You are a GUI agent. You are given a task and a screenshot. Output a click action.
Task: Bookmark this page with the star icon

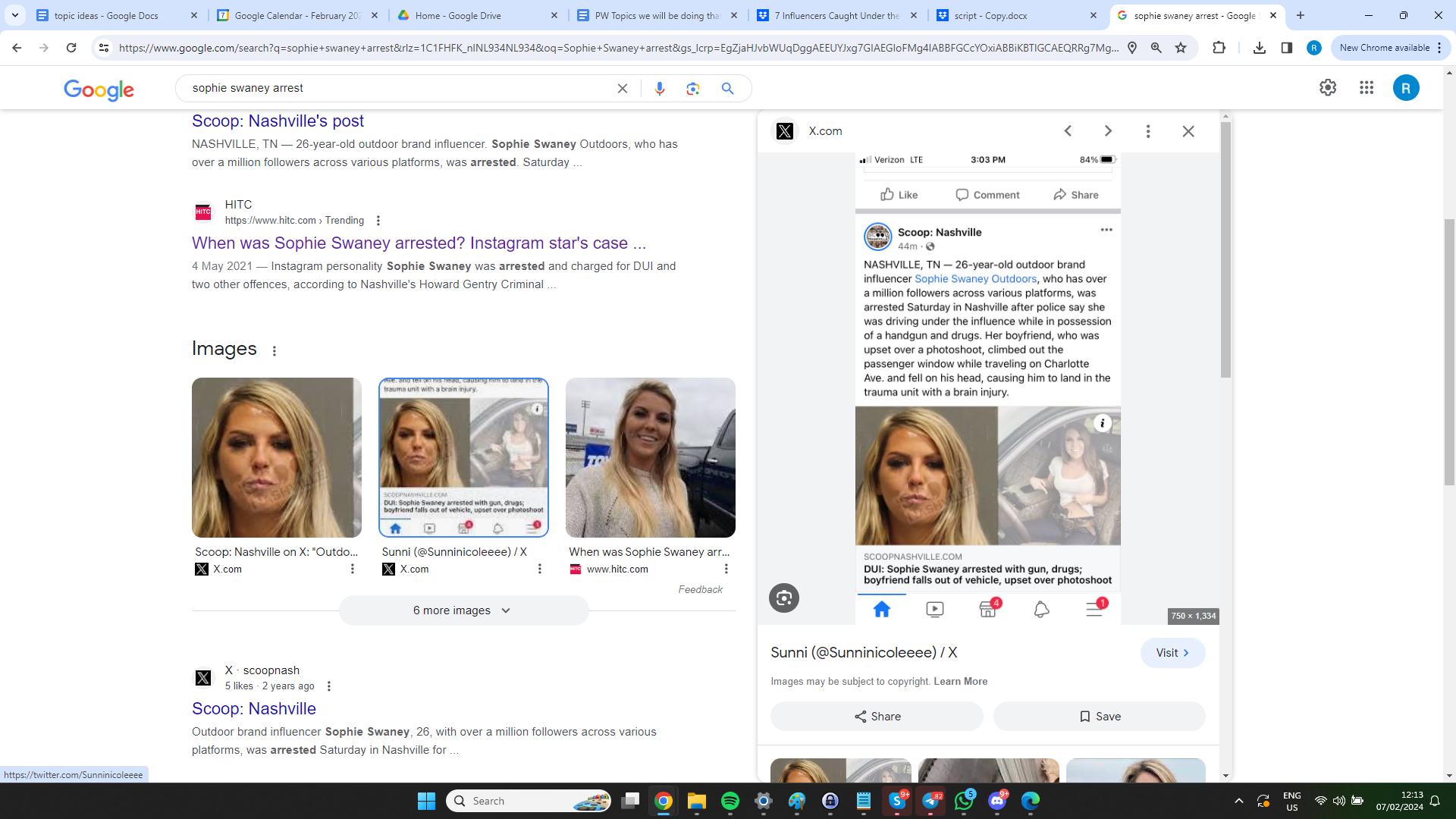(x=1181, y=48)
